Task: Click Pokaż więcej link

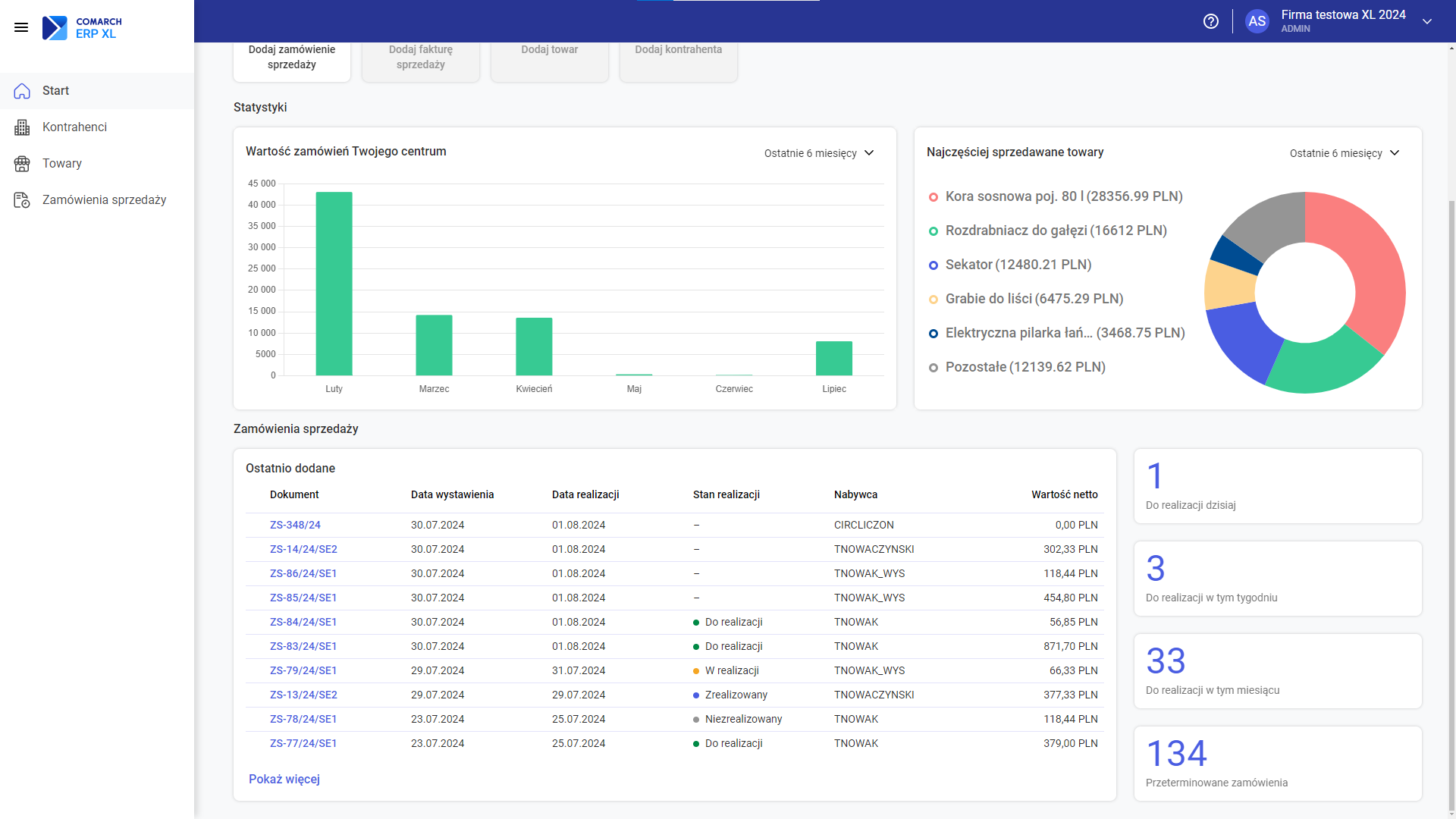Action: pos(284,780)
